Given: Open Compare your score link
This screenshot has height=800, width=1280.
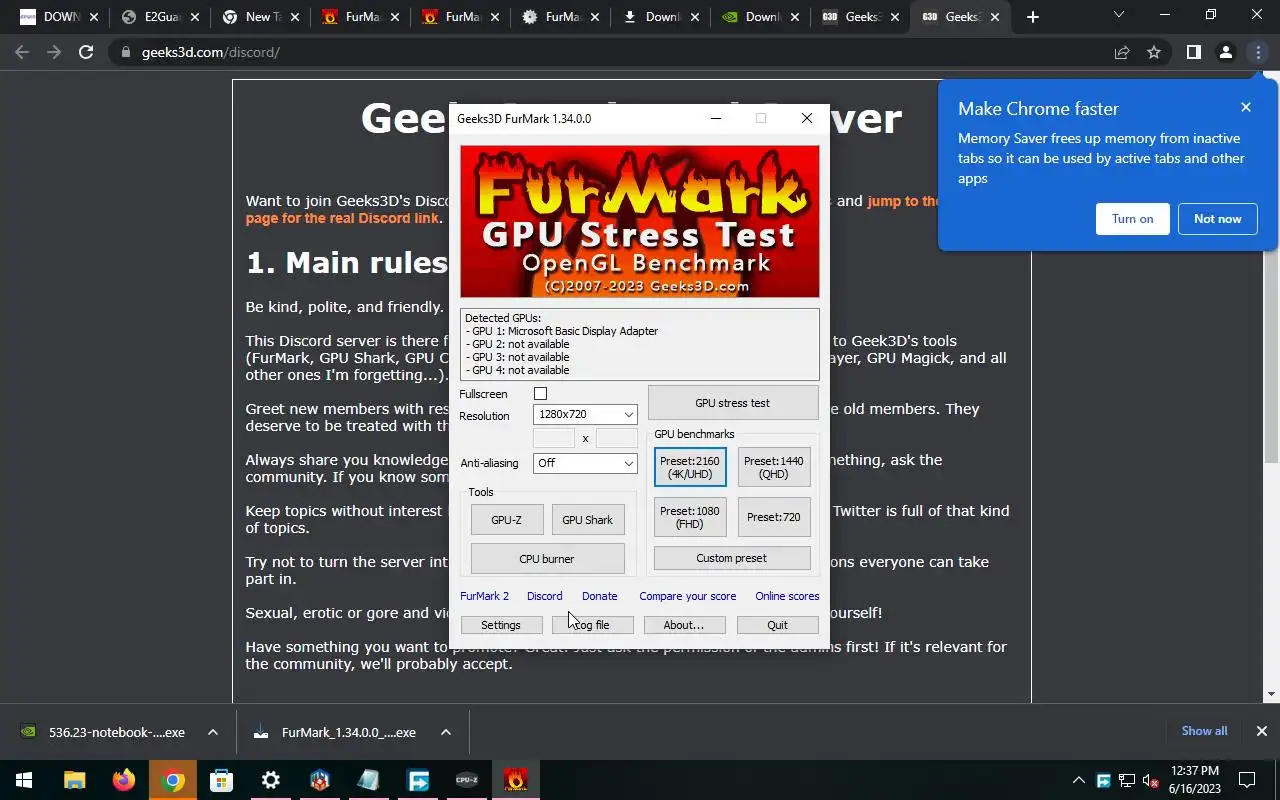Looking at the screenshot, I should (688, 596).
